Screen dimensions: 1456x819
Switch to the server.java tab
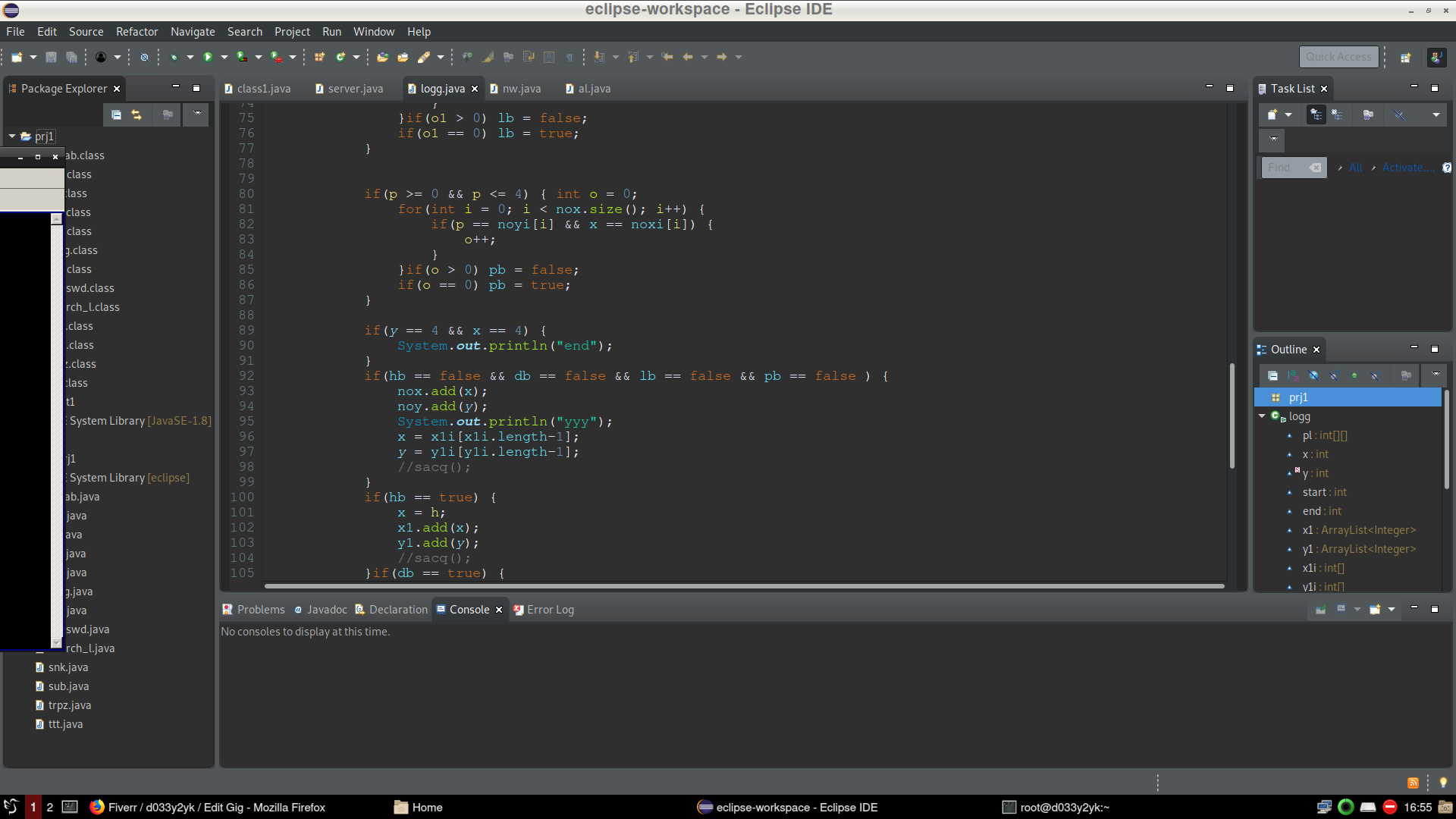353,89
